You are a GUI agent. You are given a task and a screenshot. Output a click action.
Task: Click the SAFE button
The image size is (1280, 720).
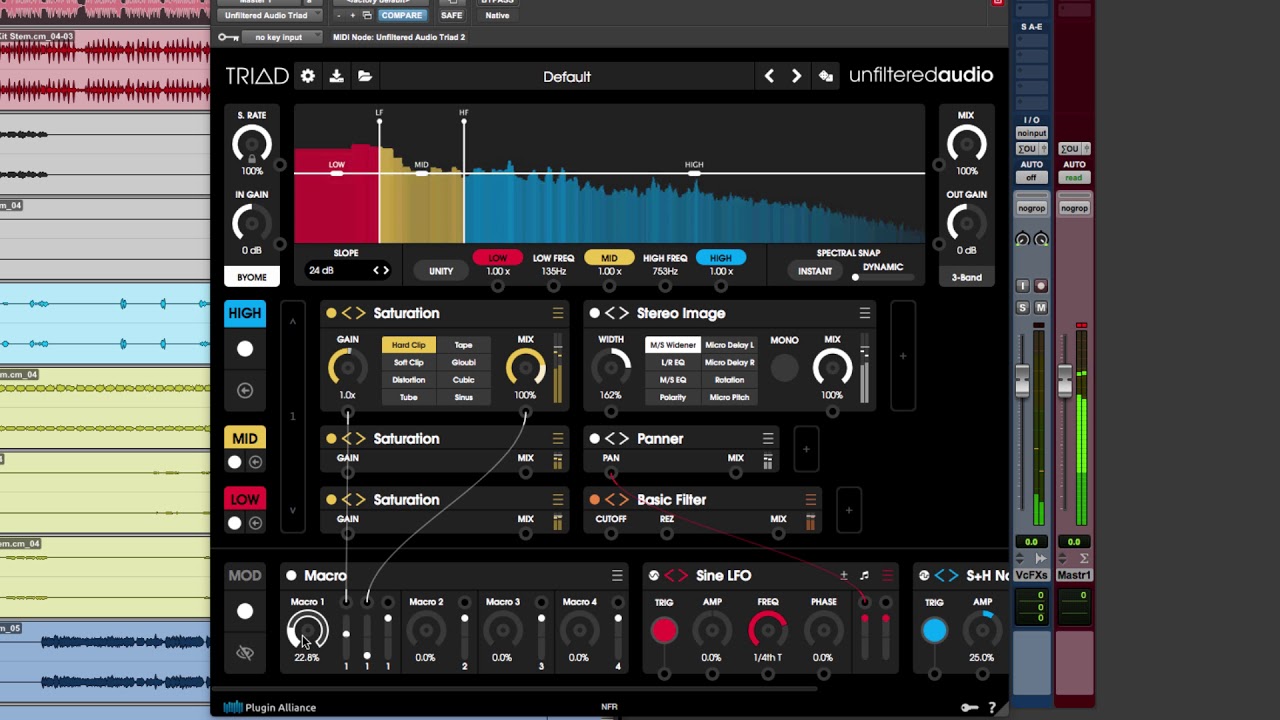click(x=452, y=15)
